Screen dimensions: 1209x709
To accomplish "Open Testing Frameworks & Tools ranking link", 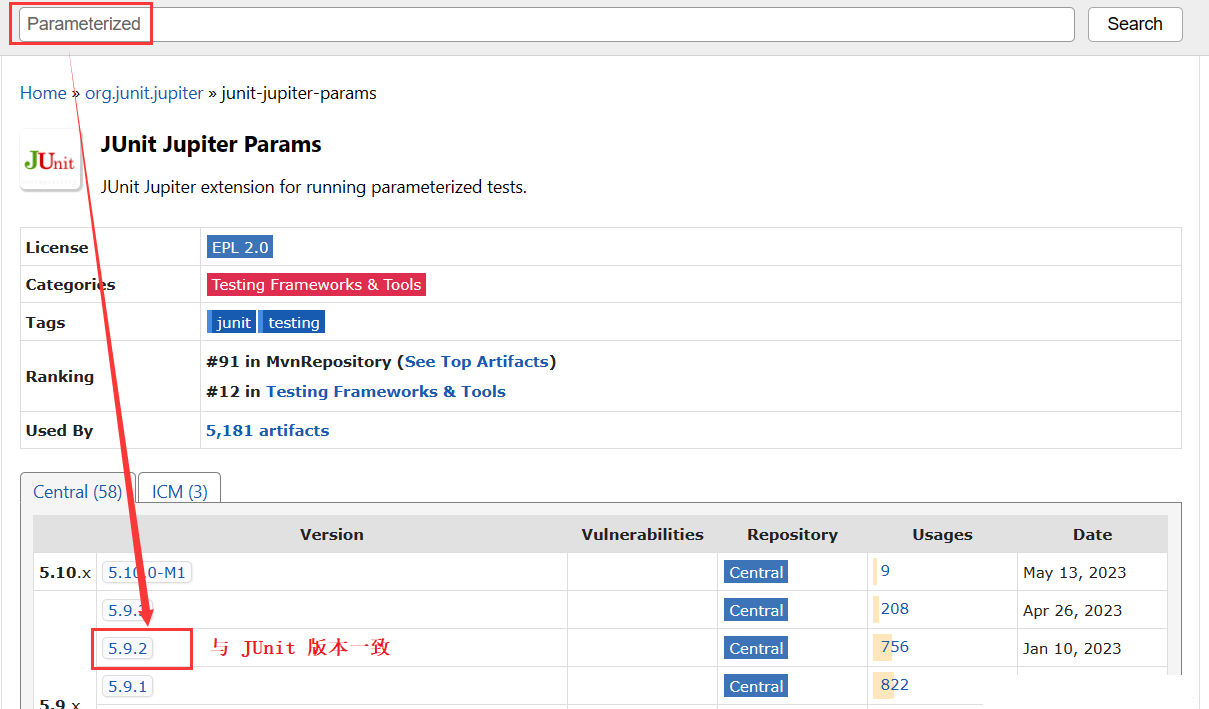I will 385,392.
